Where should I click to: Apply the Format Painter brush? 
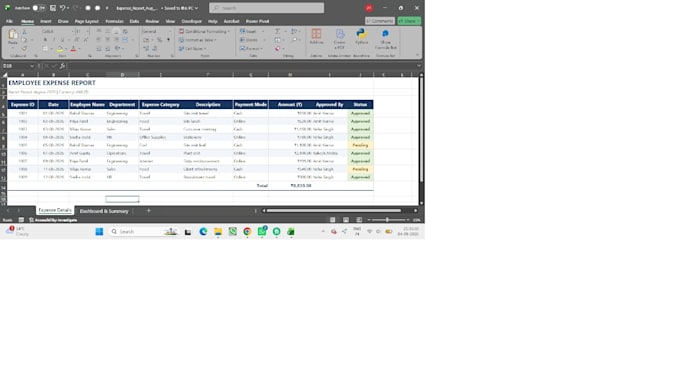(x=24, y=48)
